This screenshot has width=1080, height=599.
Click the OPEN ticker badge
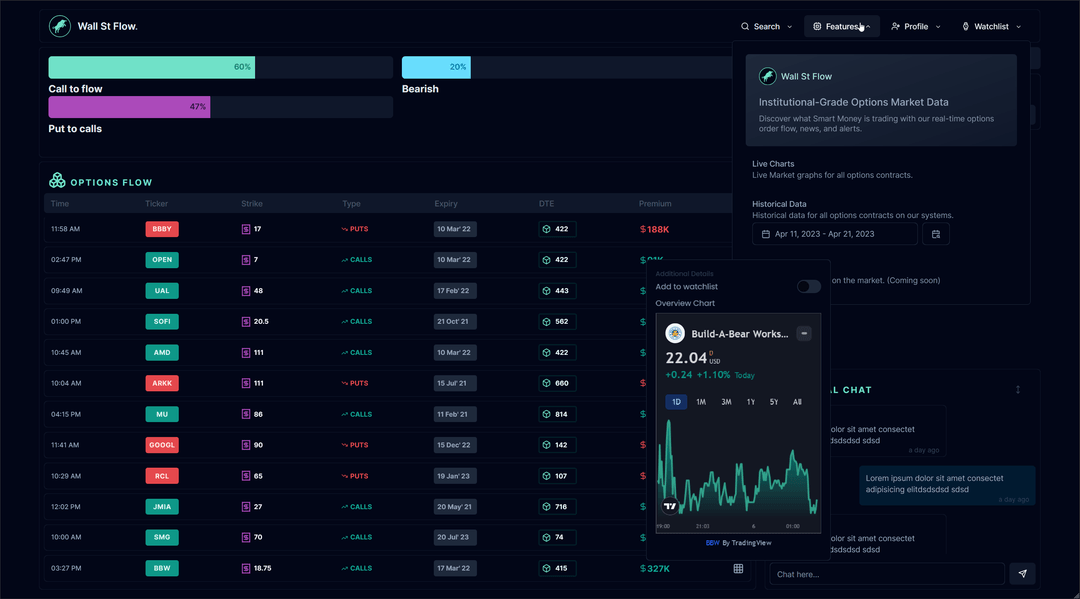tap(162, 260)
